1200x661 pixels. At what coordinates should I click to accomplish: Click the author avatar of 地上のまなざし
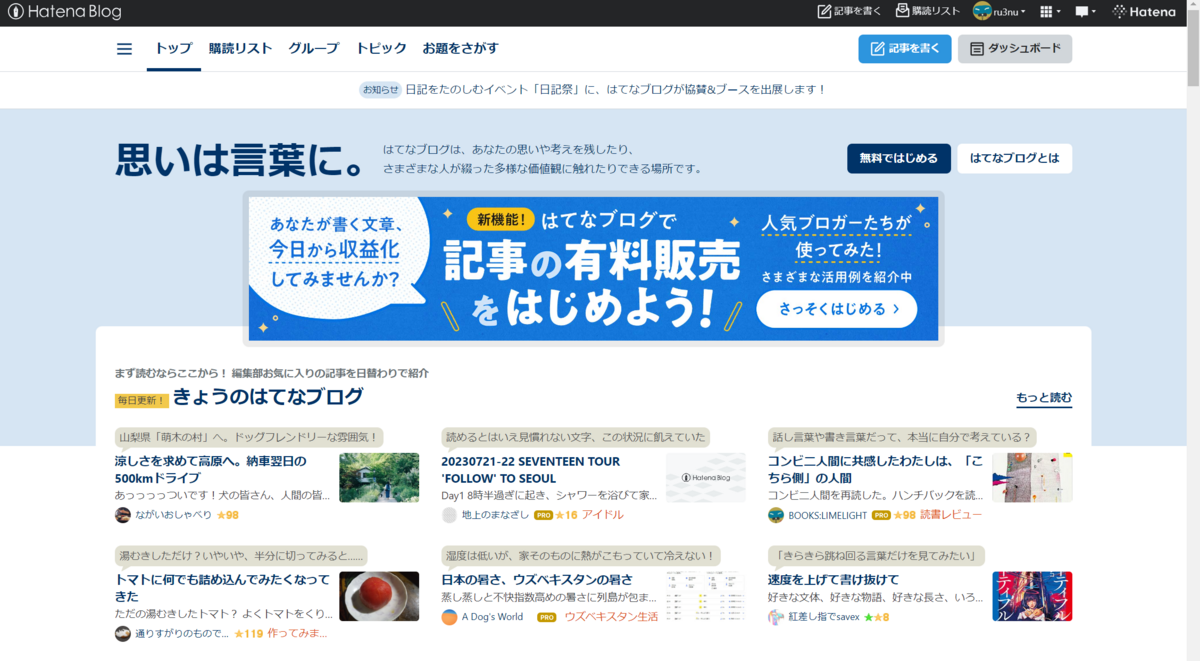pyautogui.click(x=450, y=515)
